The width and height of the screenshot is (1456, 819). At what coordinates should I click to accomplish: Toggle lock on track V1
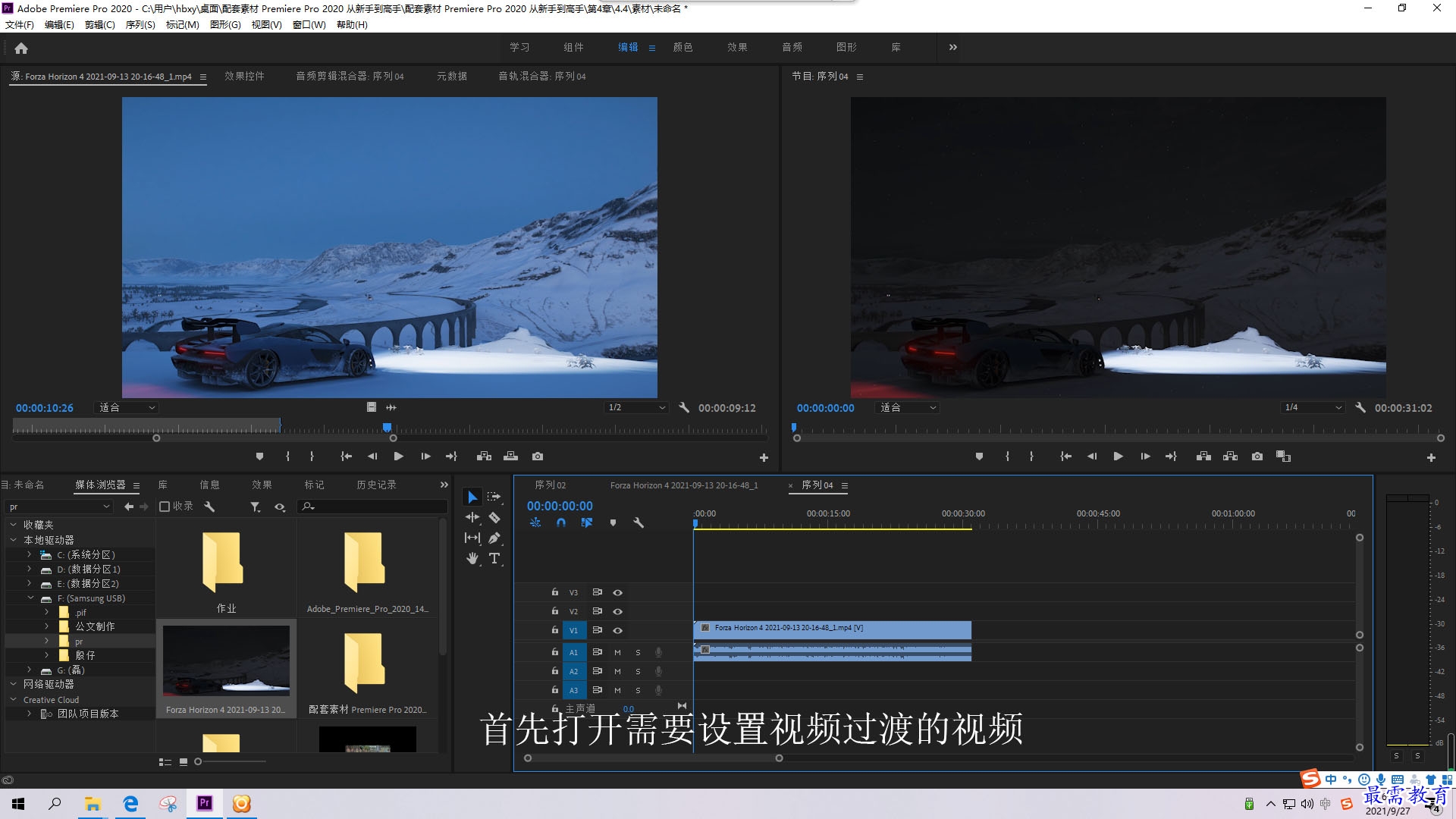click(554, 630)
